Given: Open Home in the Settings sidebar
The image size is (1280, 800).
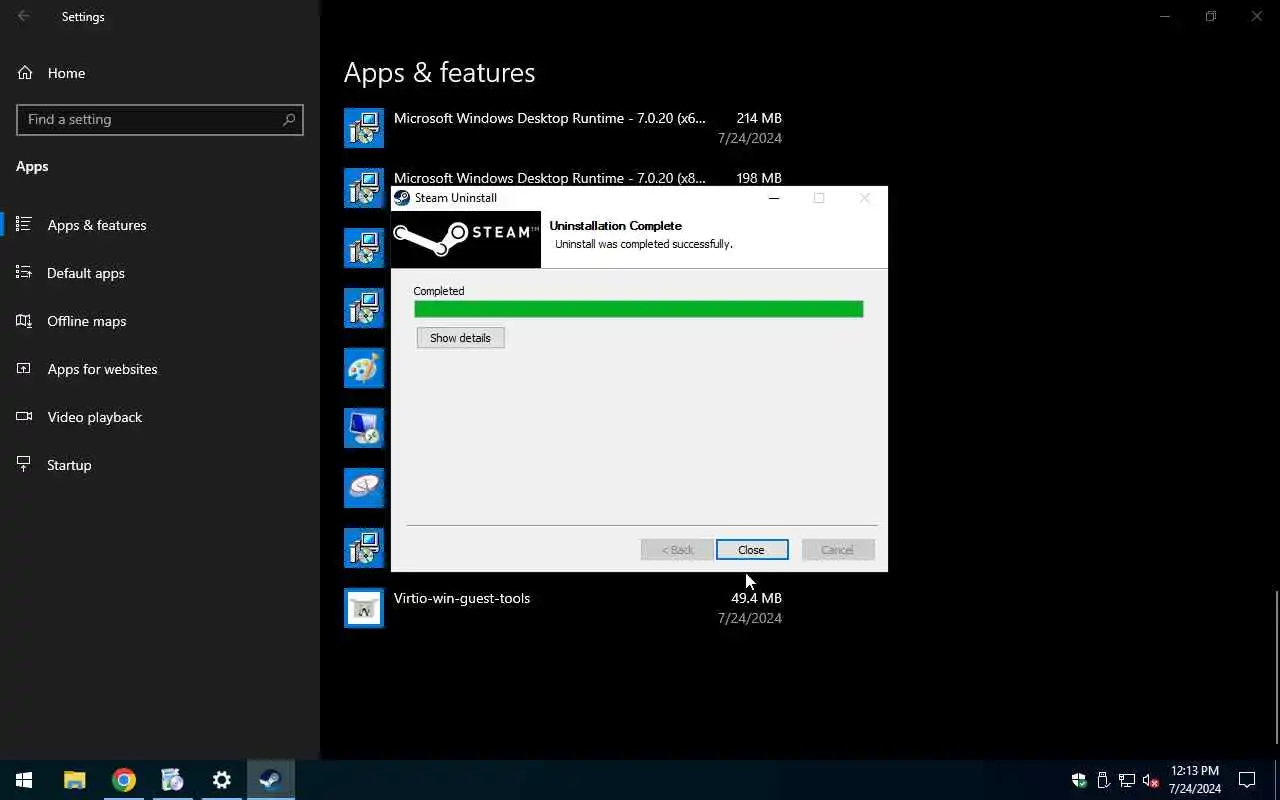Looking at the screenshot, I should pyautogui.click(x=160, y=73).
